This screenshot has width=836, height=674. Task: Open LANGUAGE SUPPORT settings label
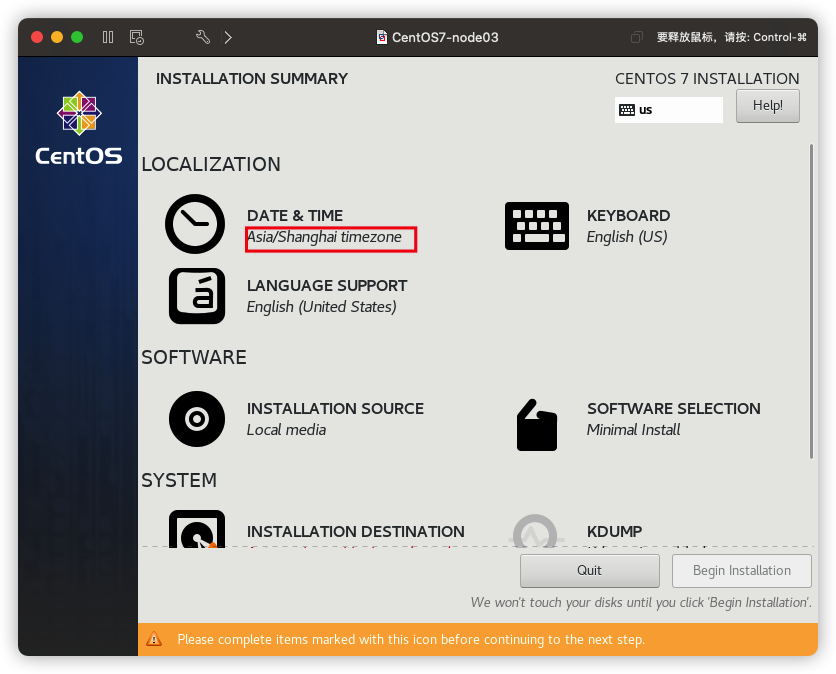[327, 286]
